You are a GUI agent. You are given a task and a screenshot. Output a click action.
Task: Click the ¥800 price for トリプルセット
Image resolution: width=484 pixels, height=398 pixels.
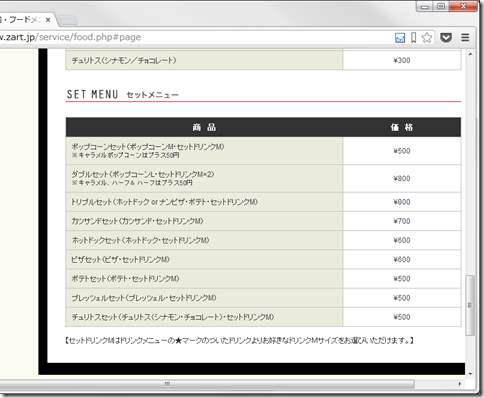point(402,202)
